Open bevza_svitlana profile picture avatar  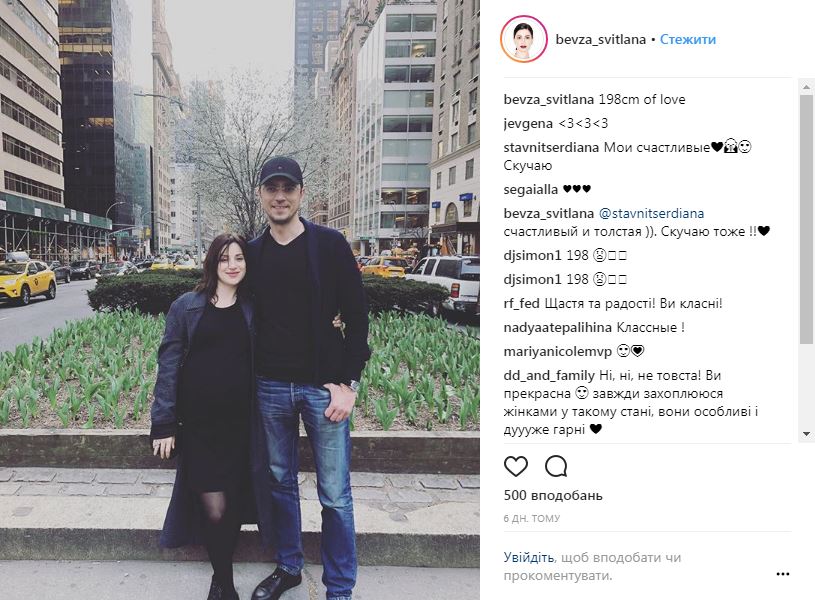(523, 40)
